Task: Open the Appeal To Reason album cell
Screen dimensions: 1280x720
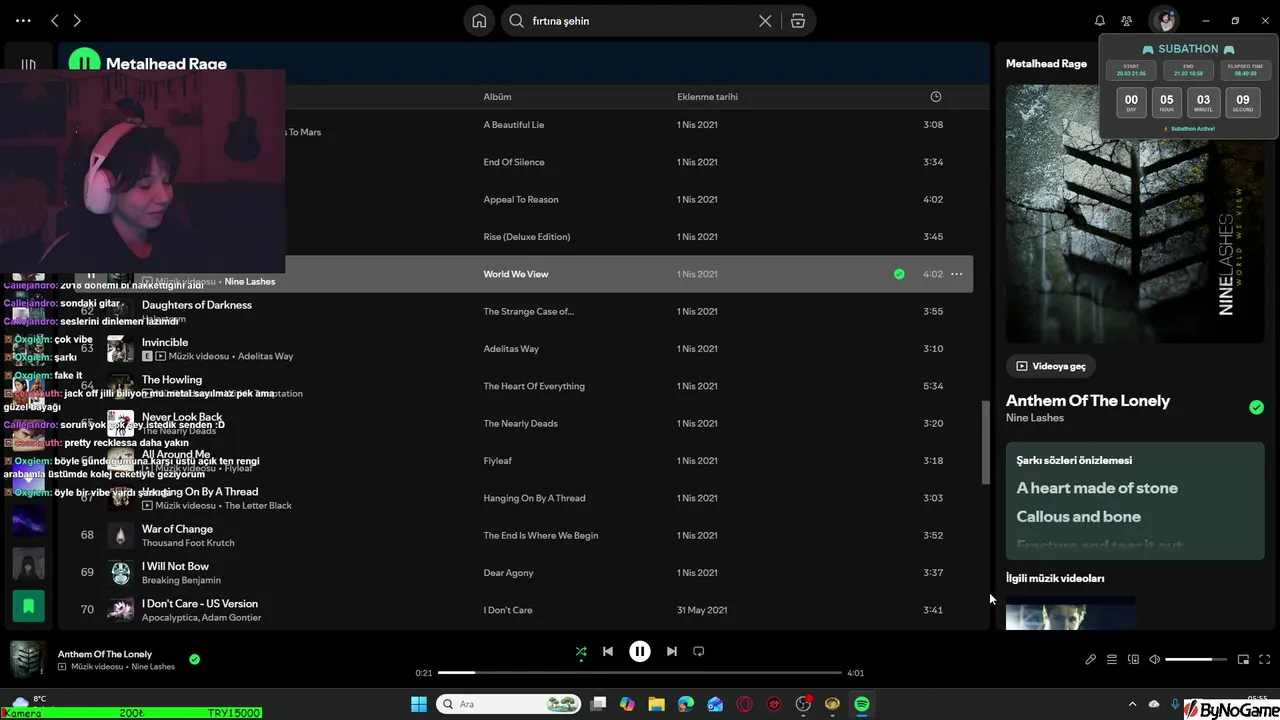Action: coord(521,200)
